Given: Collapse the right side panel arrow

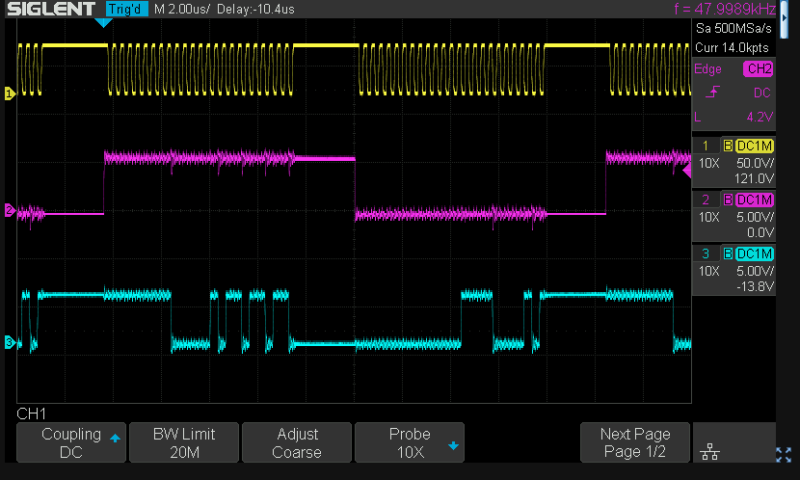Looking at the screenshot, I should click(x=687, y=171).
